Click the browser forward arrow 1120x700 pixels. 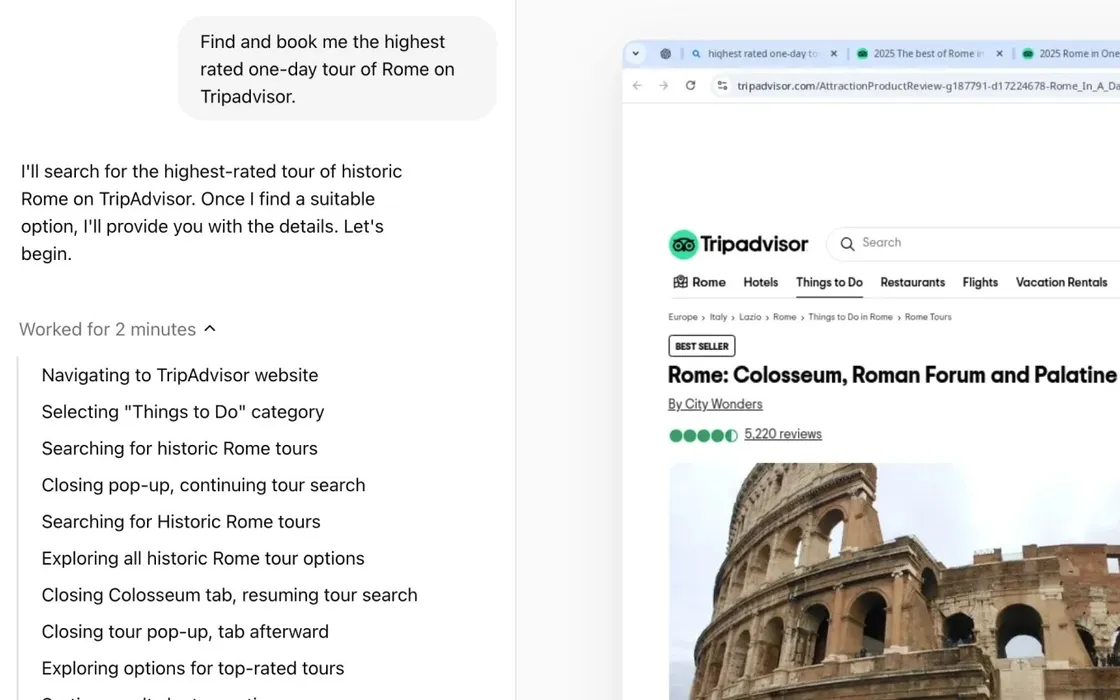coord(664,86)
